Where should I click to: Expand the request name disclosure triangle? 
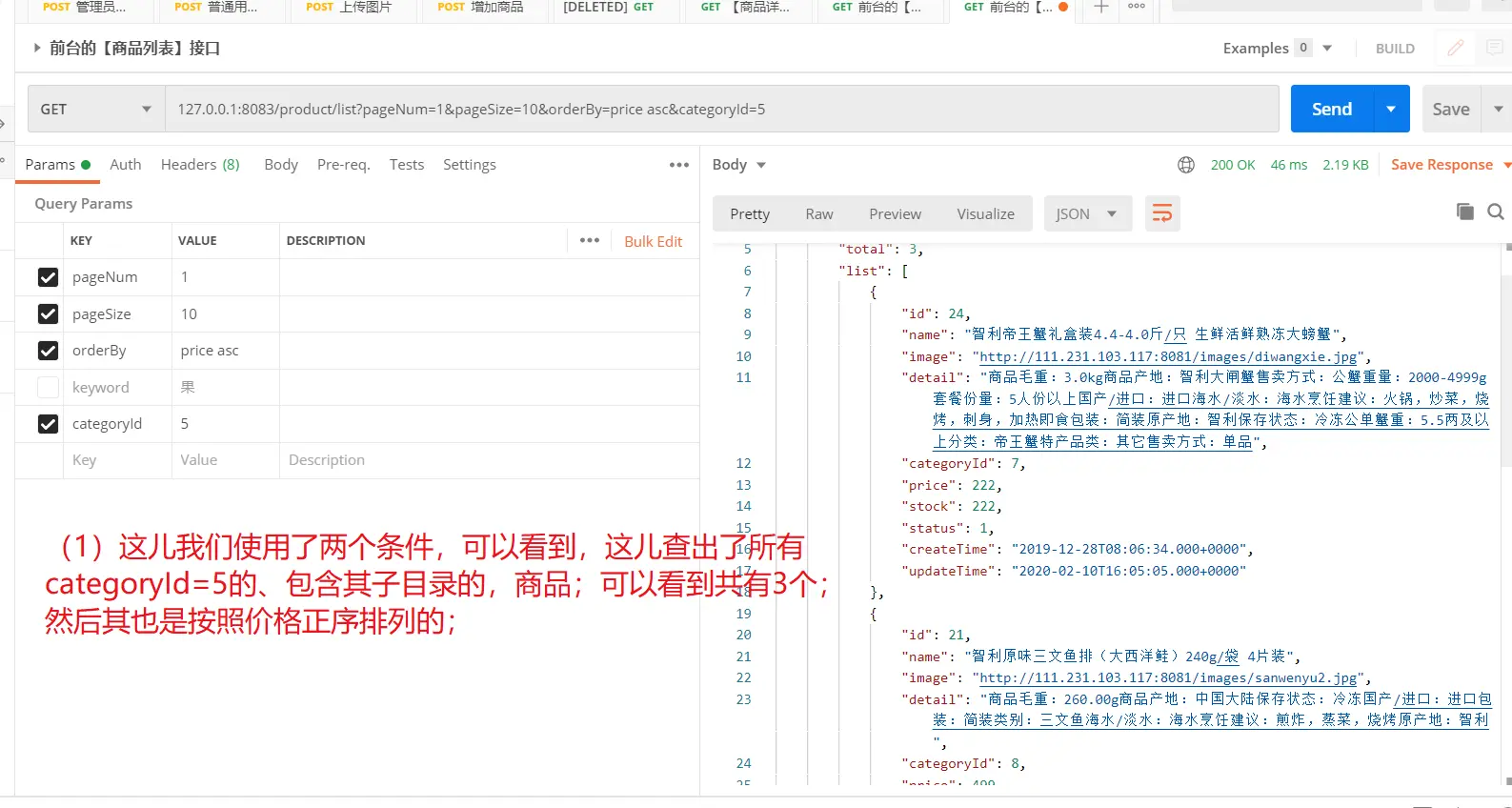(37, 48)
